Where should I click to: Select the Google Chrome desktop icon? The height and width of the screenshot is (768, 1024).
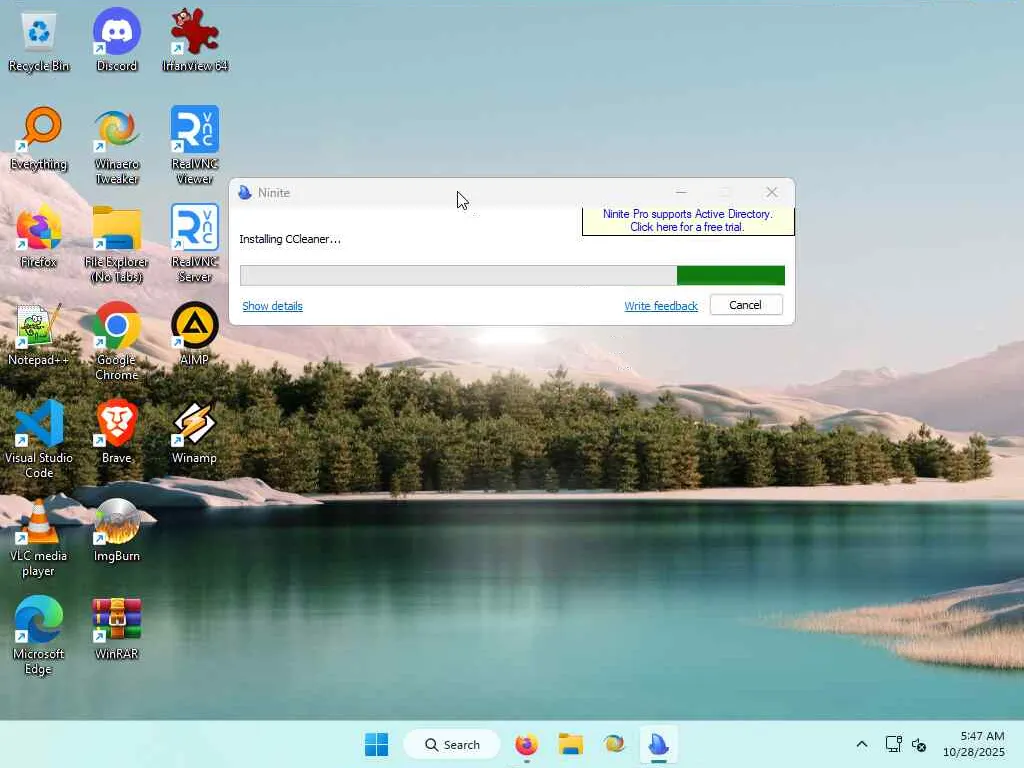pos(116,341)
